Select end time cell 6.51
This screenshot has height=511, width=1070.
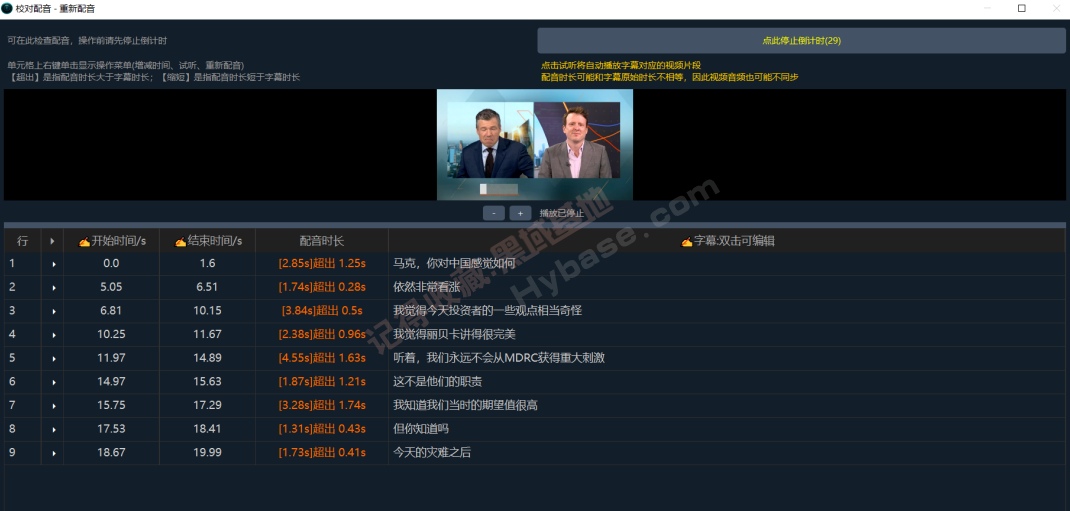point(207,287)
